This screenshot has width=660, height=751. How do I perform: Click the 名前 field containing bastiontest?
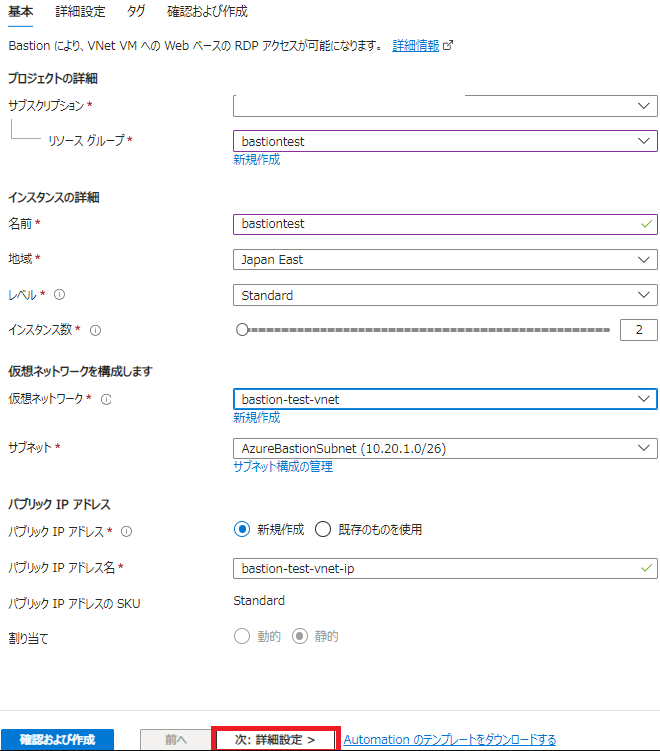(445, 224)
